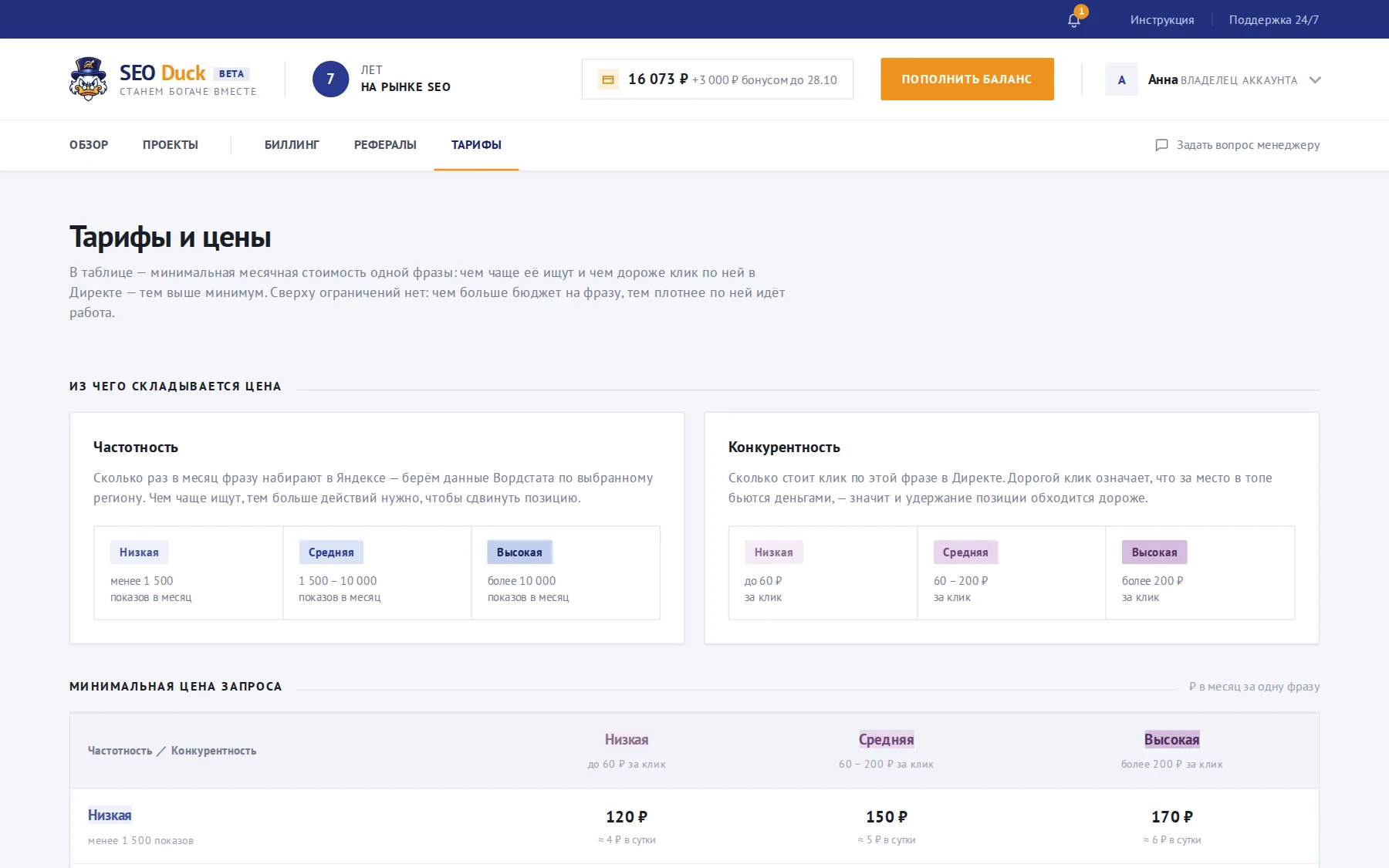Switch to the ПРОЕКТЫ tab

[171, 145]
